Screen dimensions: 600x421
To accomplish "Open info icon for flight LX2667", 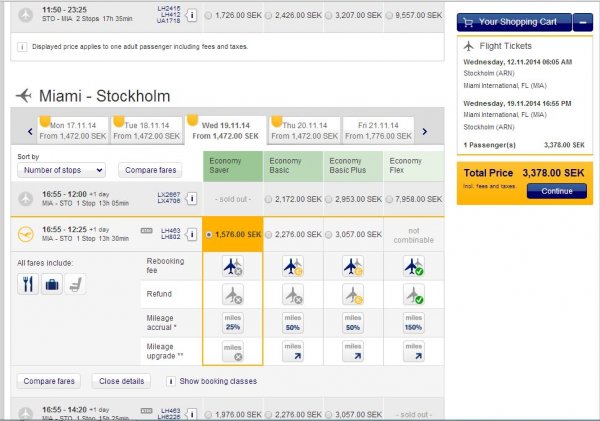I will 191,198.
